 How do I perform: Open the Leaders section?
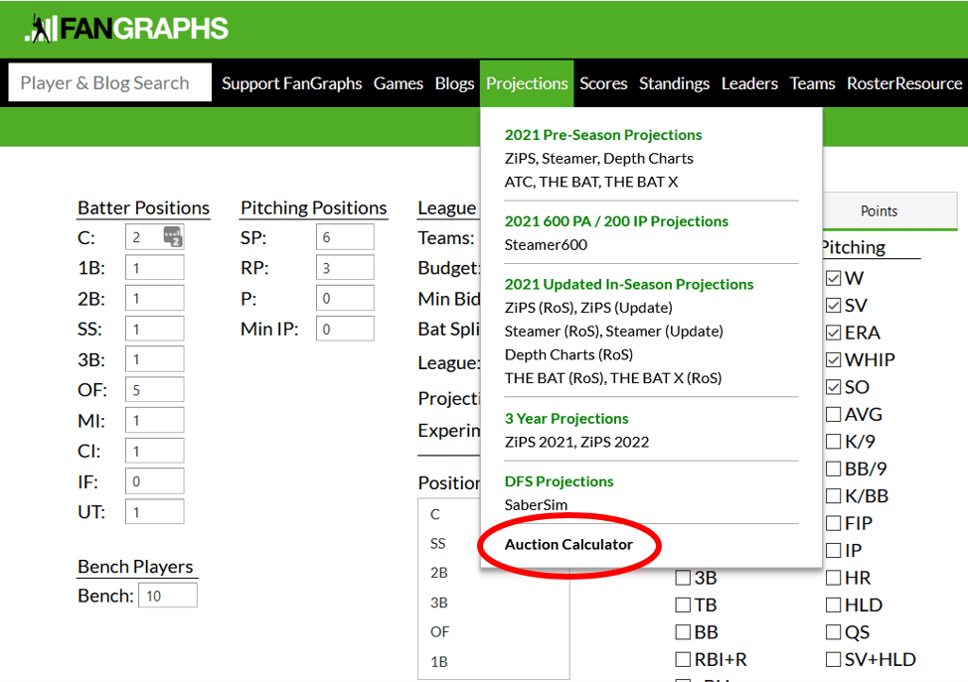(x=749, y=84)
